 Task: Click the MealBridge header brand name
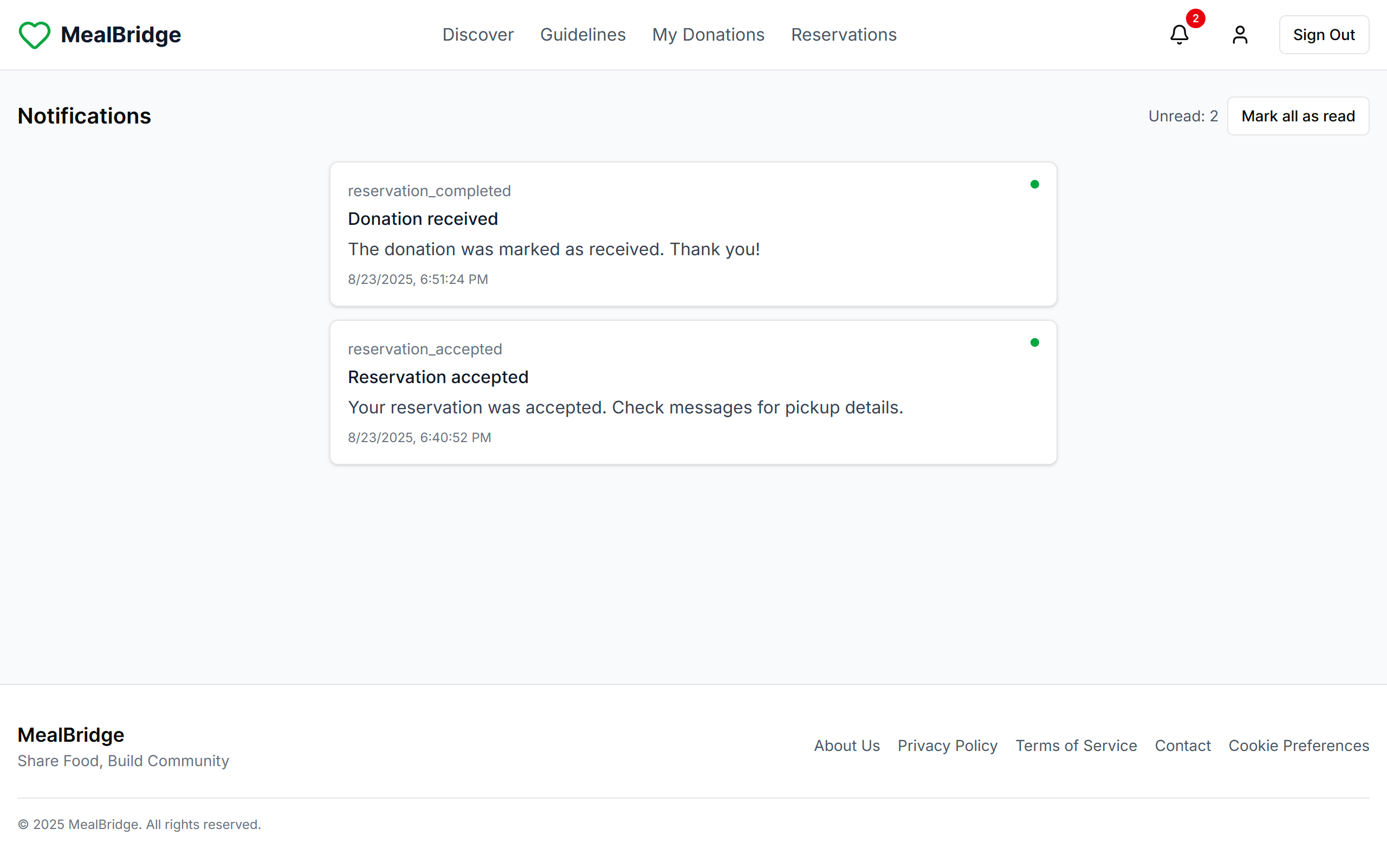pyautogui.click(x=121, y=35)
